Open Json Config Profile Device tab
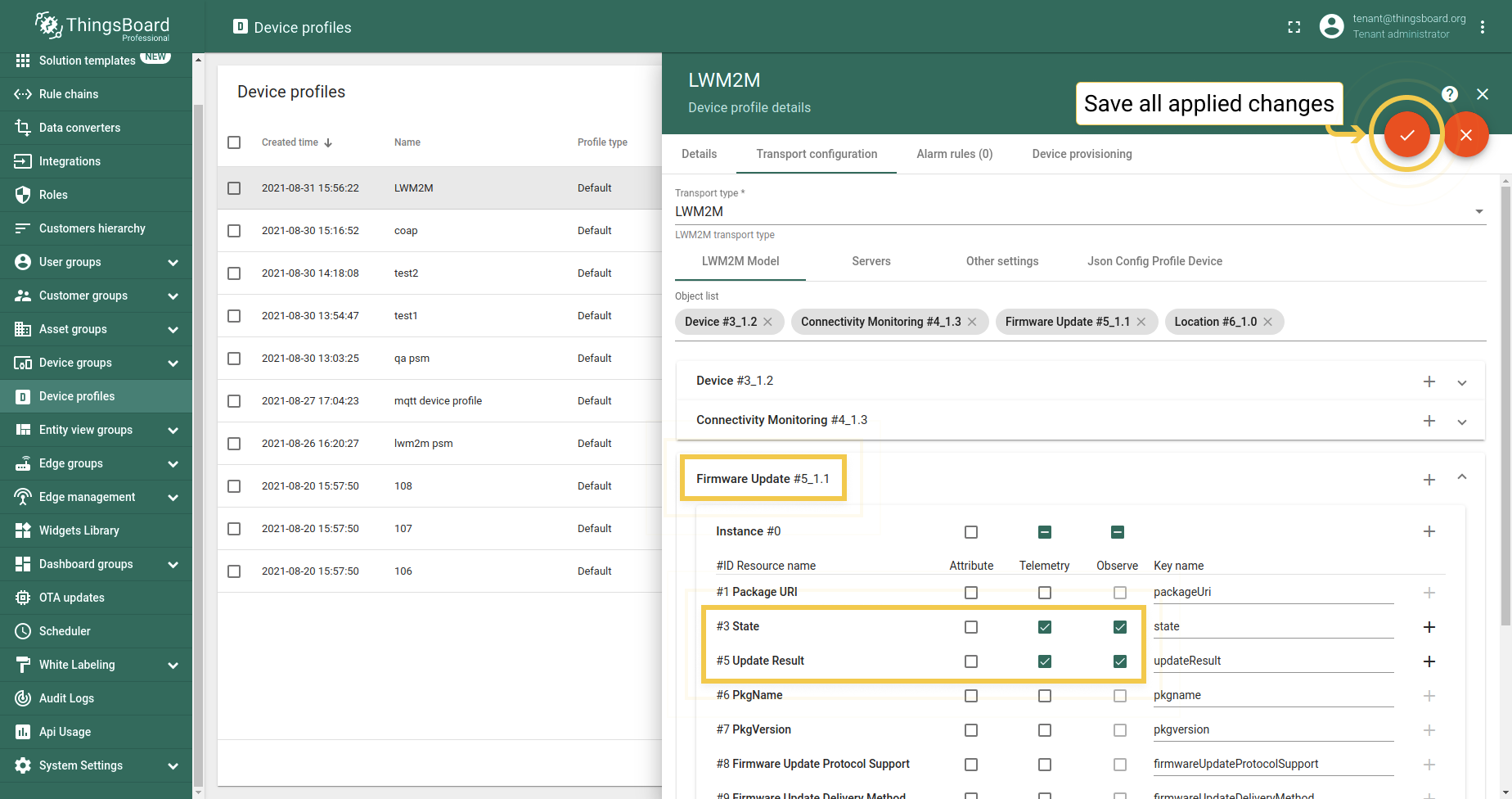The height and width of the screenshot is (799, 1512). click(1154, 261)
